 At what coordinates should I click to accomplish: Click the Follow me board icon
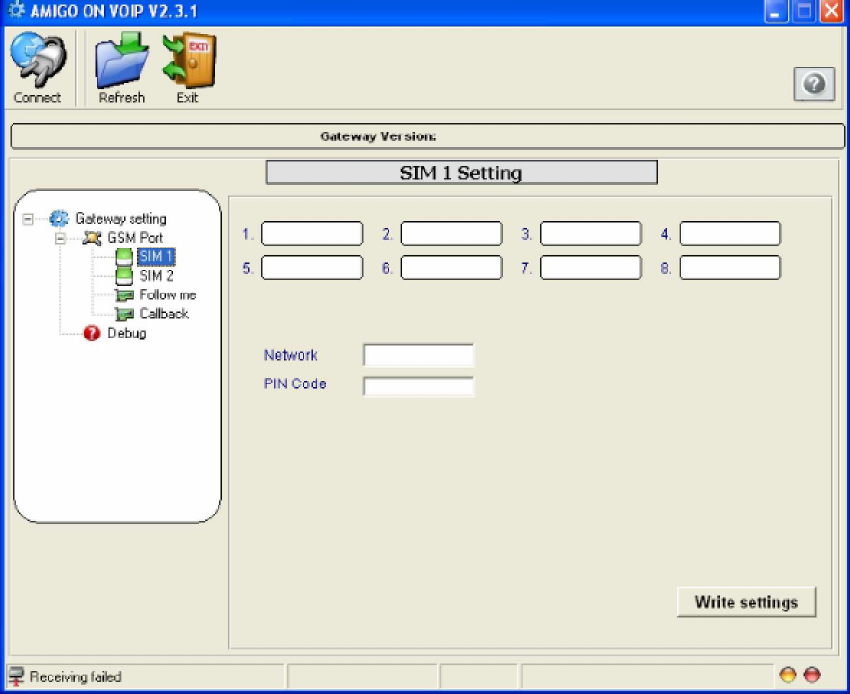point(124,295)
